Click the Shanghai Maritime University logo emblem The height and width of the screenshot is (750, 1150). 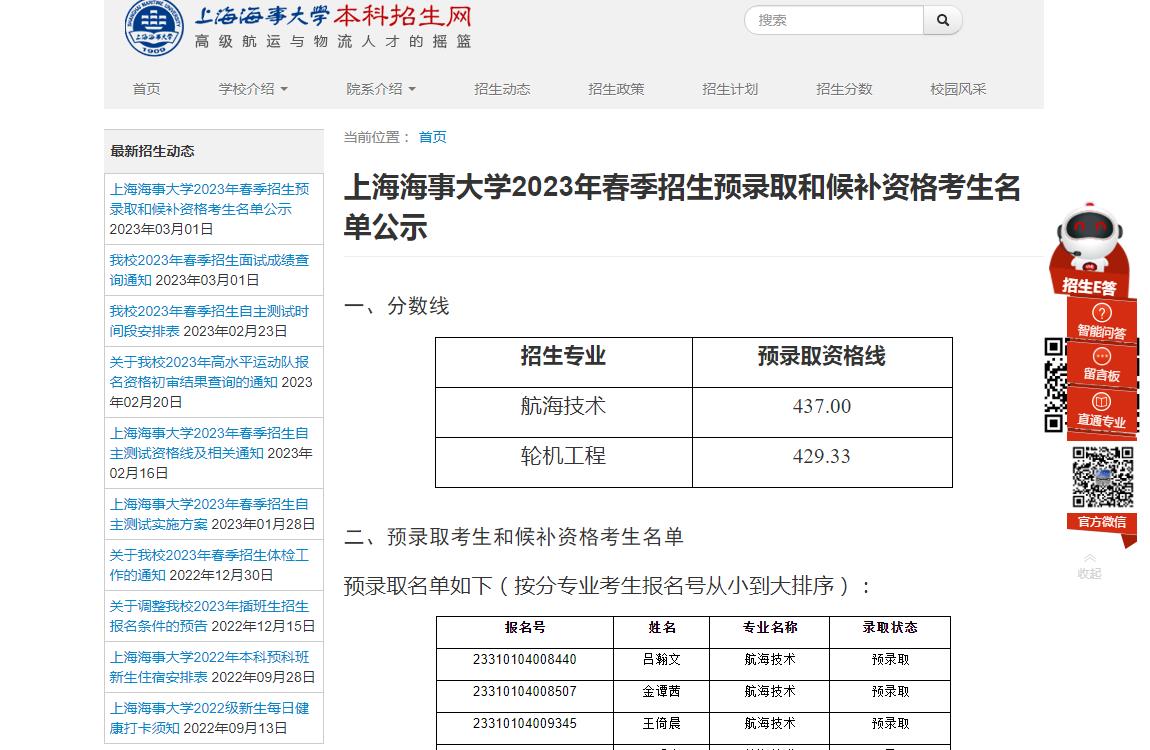point(154,28)
